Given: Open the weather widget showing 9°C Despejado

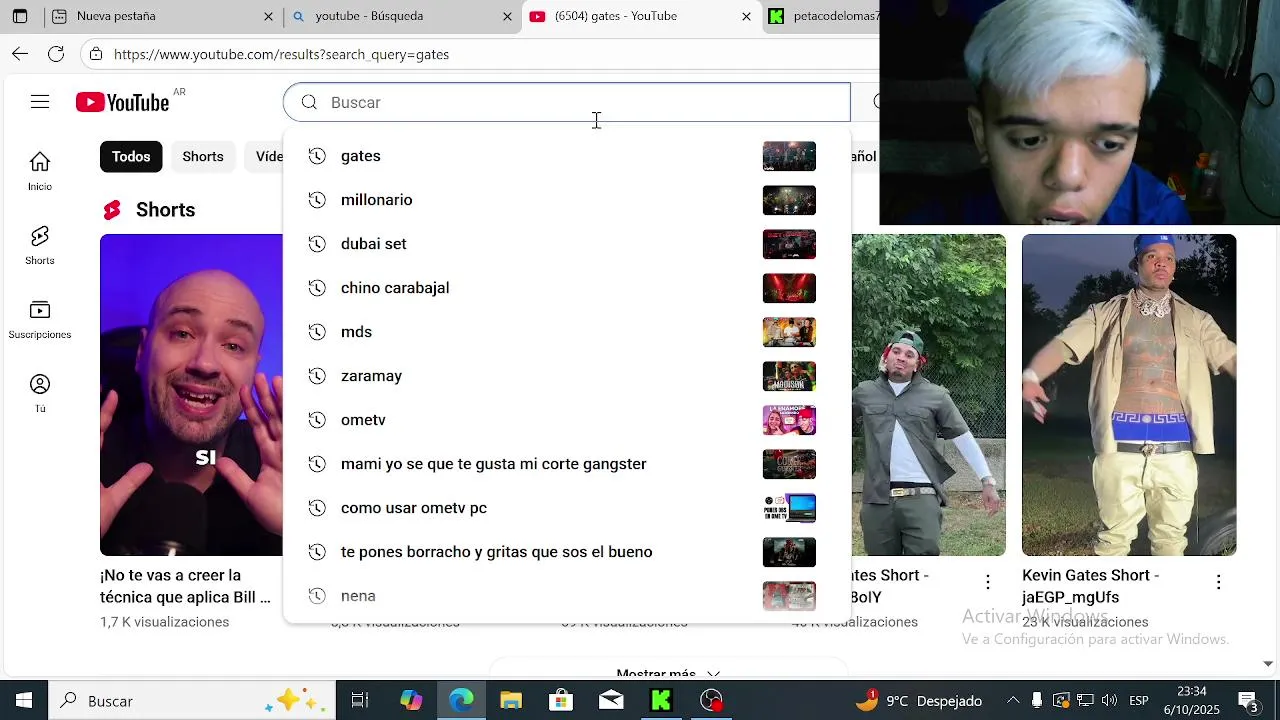Looking at the screenshot, I should [920, 701].
